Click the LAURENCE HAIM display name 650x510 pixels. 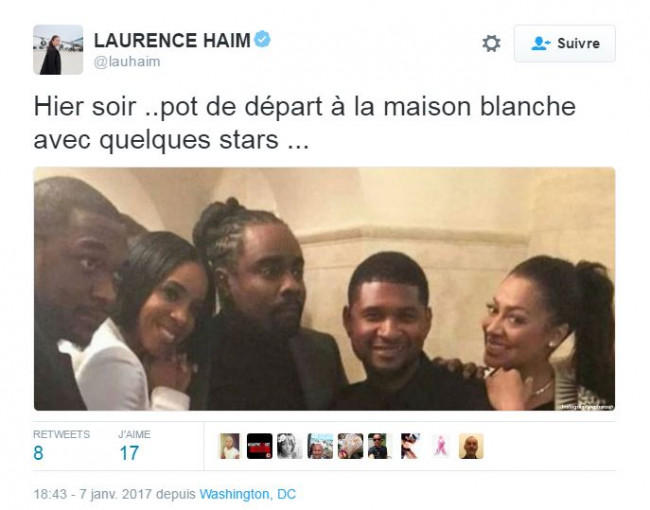(x=172, y=41)
